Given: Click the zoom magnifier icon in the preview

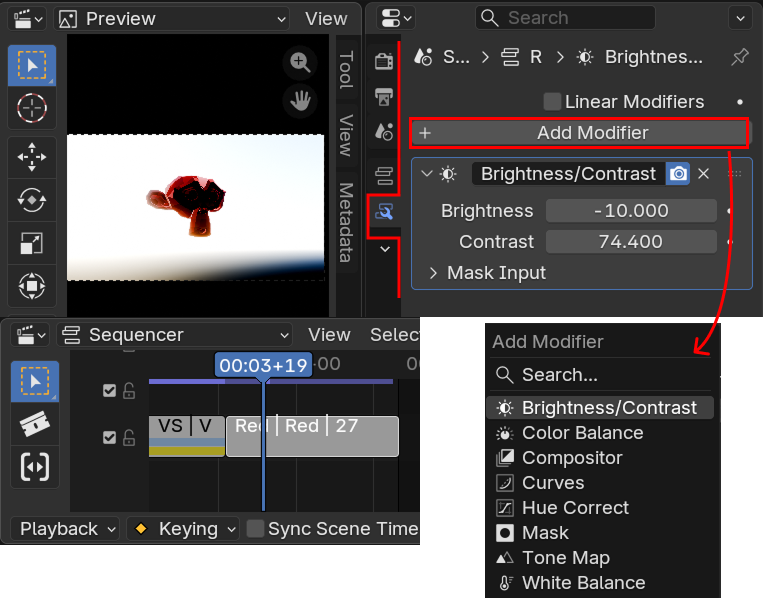Looking at the screenshot, I should click(x=299, y=62).
